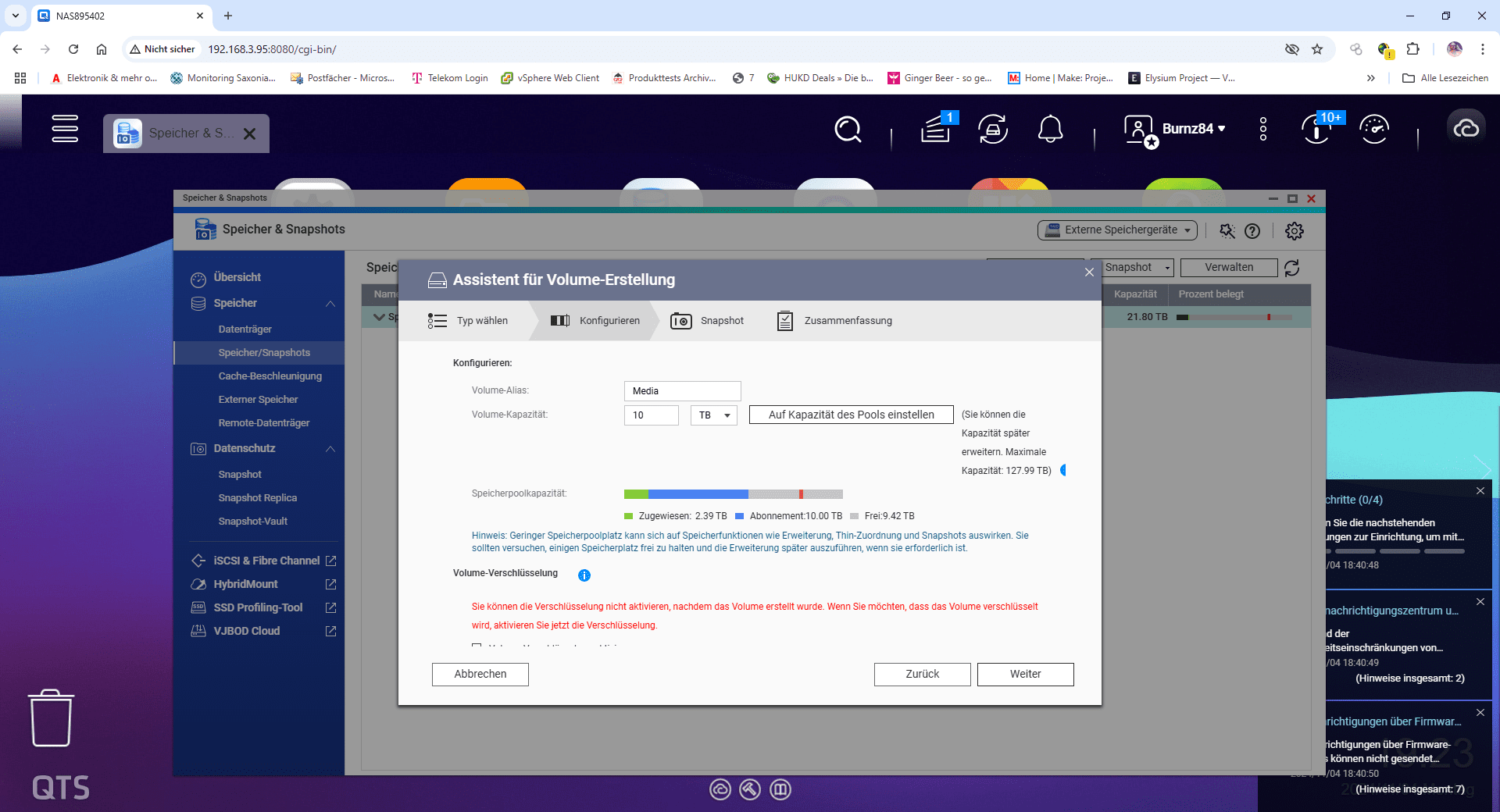Image resolution: width=1500 pixels, height=812 pixels.
Task: Collapse the Speicher section chevron
Action: coord(330,304)
